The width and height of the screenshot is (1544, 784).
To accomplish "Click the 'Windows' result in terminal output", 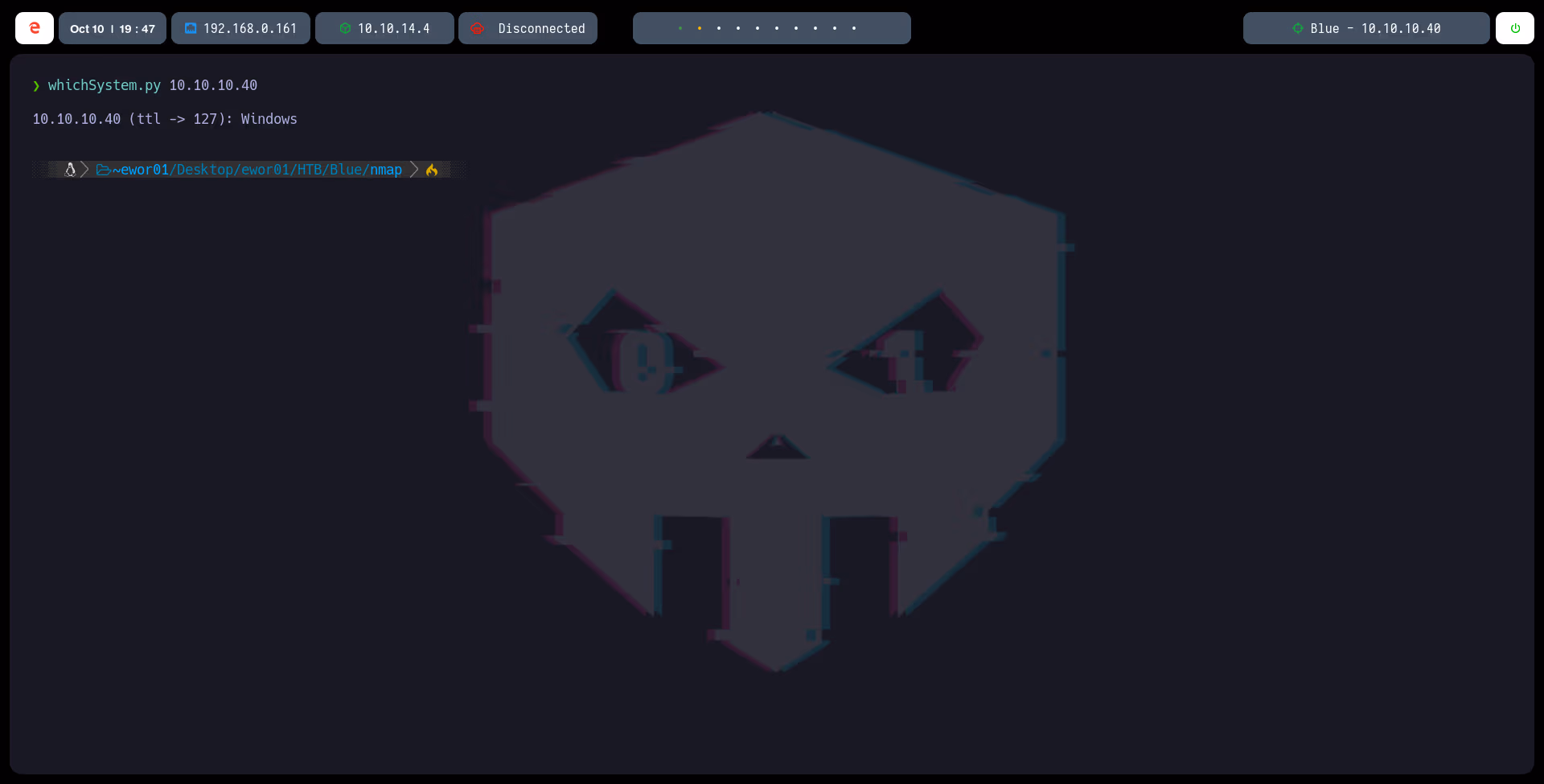I will click(x=269, y=119).
